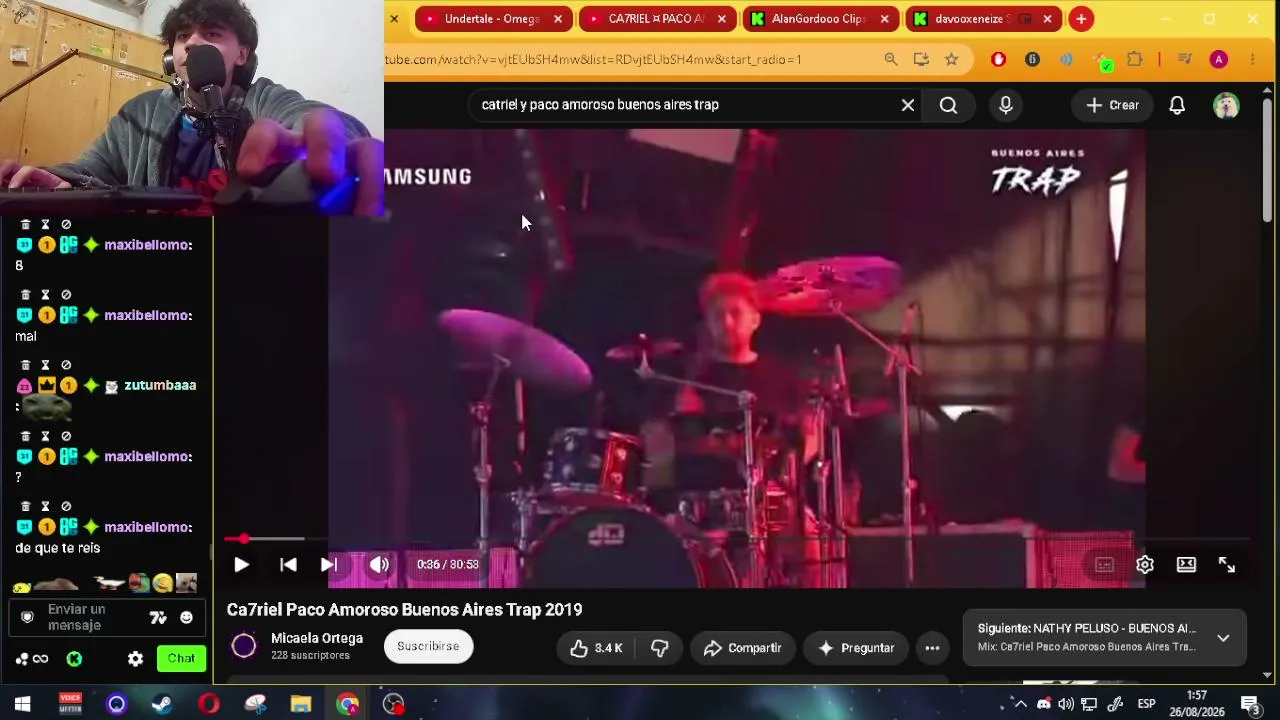
Task: Click the Suscribirse button
Action: [428, 646]
